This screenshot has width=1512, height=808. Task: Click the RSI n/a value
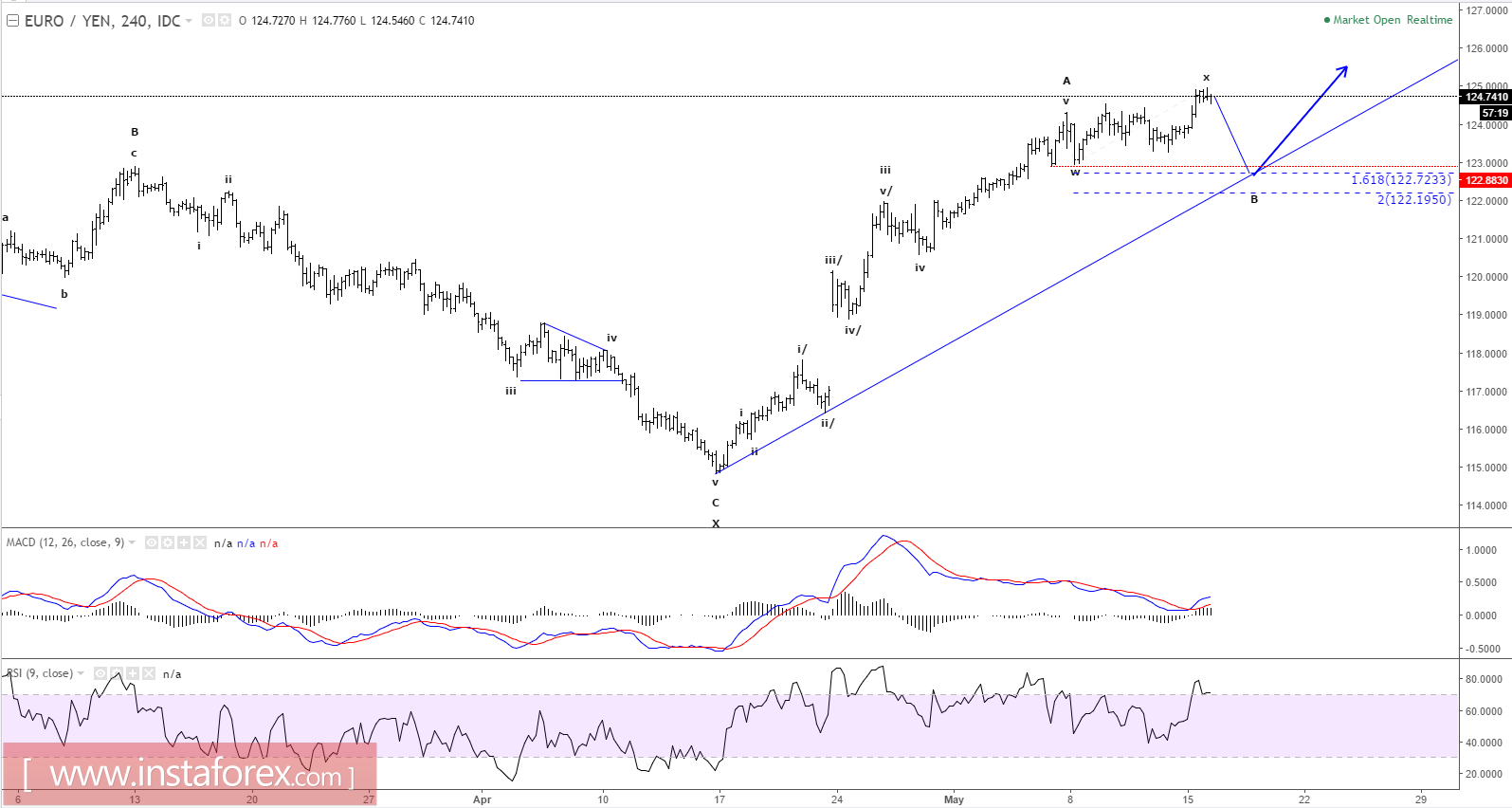click(x=172, y=674)
